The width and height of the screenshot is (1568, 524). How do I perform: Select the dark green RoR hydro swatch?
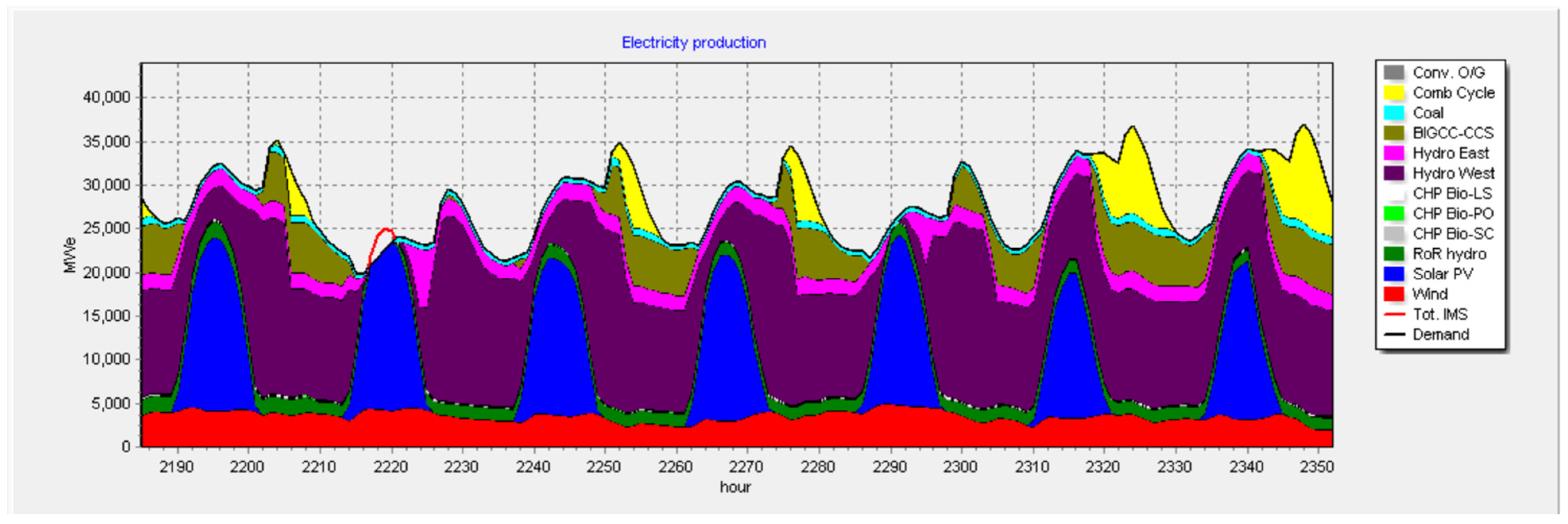tap(1394, 254)
